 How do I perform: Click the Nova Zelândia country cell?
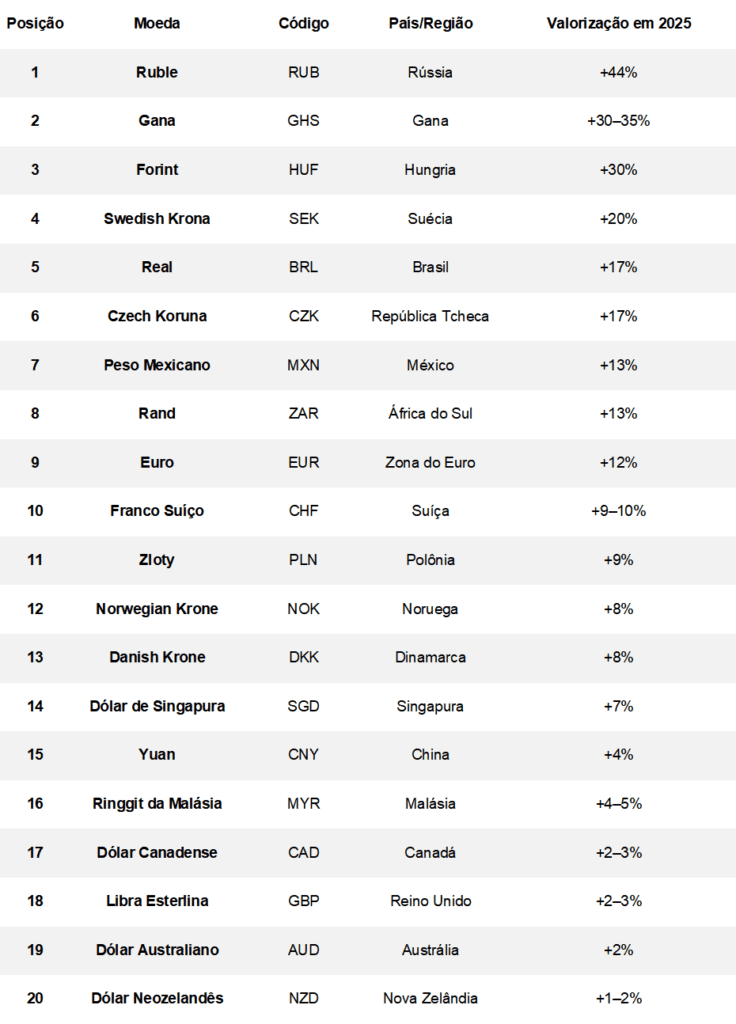[x=430, y=998]
